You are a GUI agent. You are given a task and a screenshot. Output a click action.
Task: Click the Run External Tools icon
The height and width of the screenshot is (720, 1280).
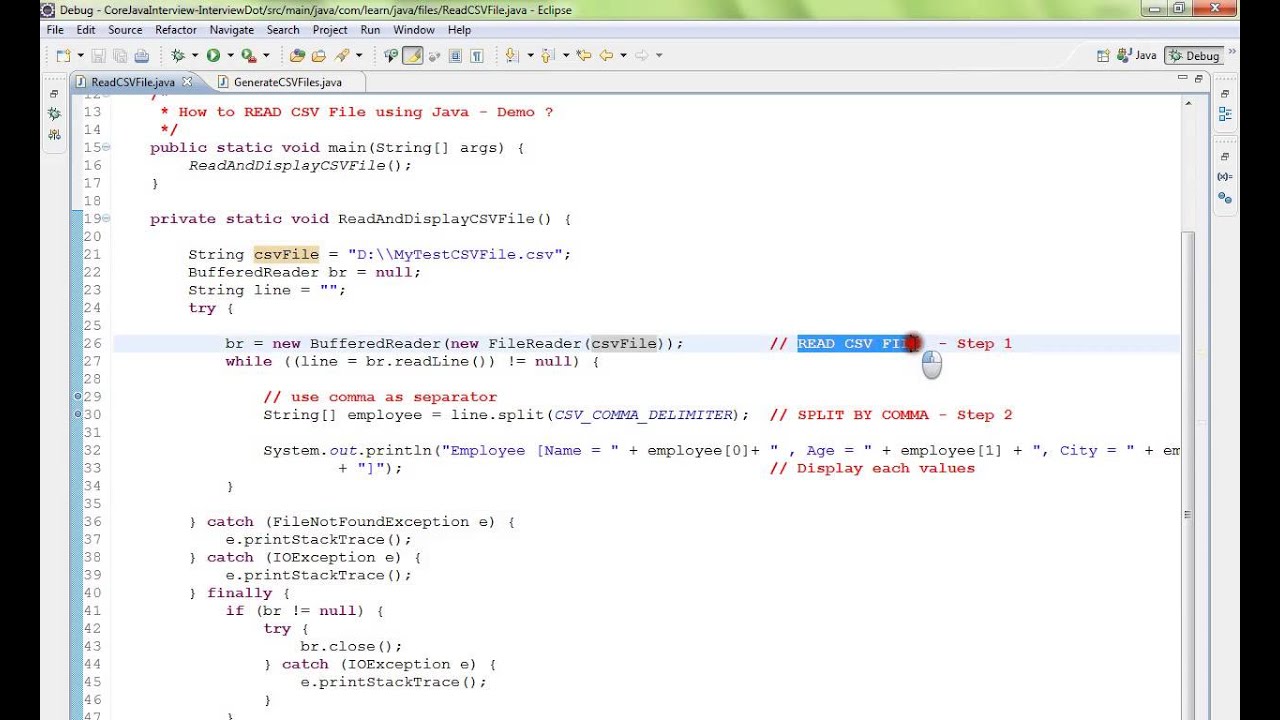(x=248, y=56)
